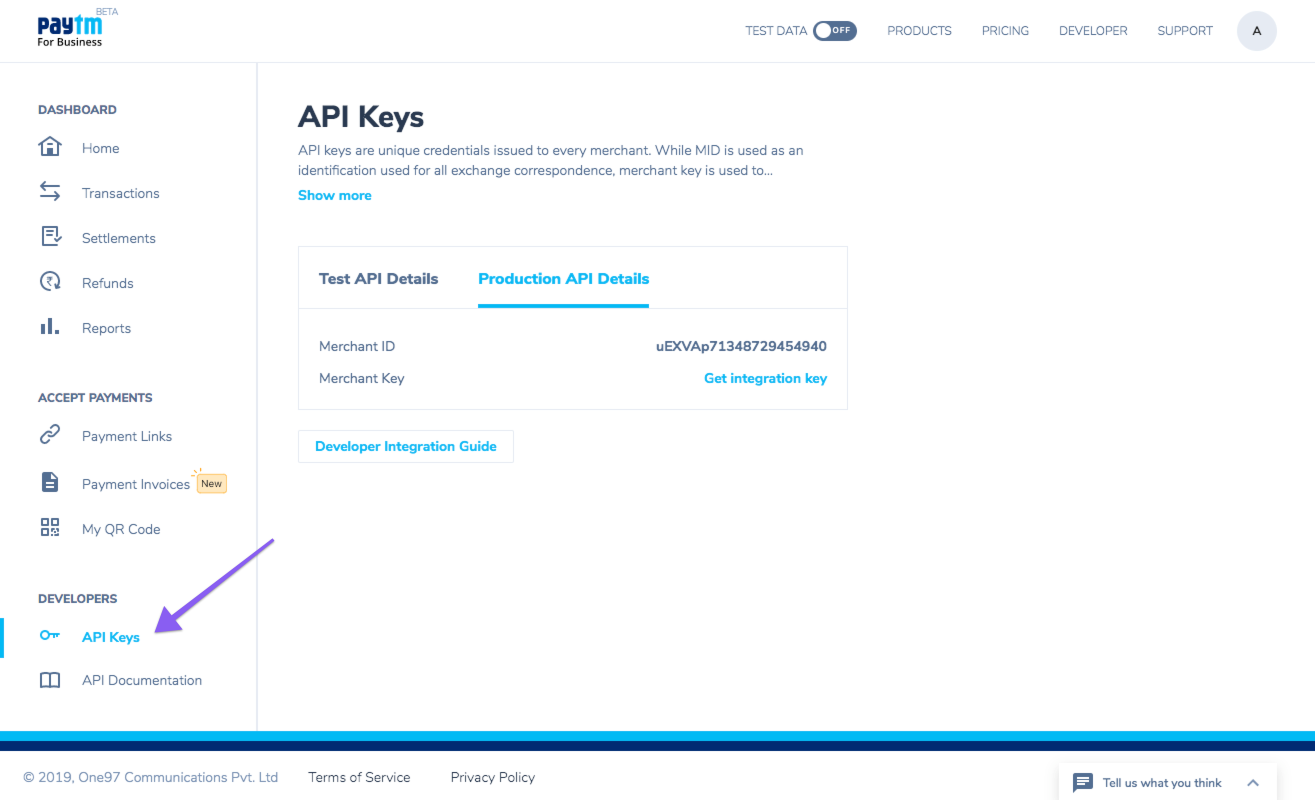
Task: Open Reports page
Action: pos(106,328)
